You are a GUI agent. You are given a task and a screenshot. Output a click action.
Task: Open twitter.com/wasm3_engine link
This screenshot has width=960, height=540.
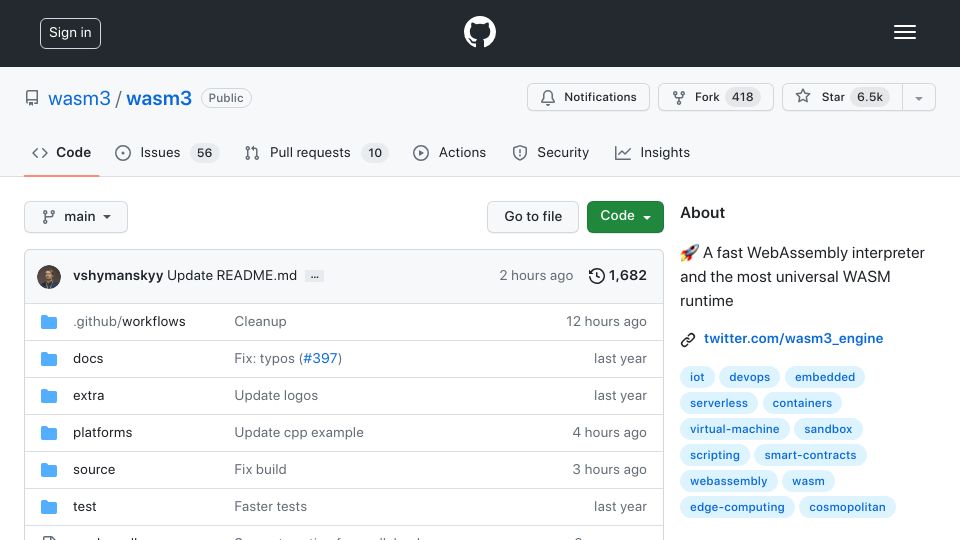tap(793, 339)
